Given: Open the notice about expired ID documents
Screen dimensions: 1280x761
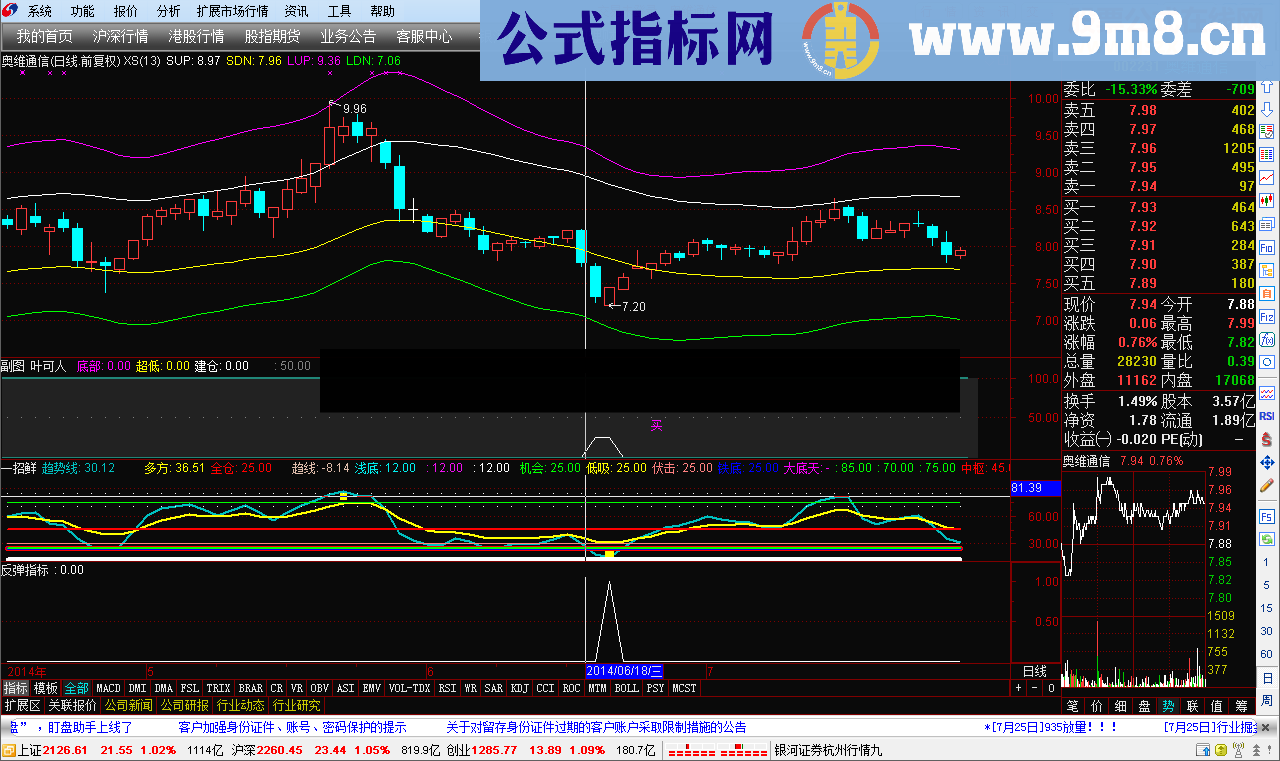Looking at the screenshot, I should 595,727.
